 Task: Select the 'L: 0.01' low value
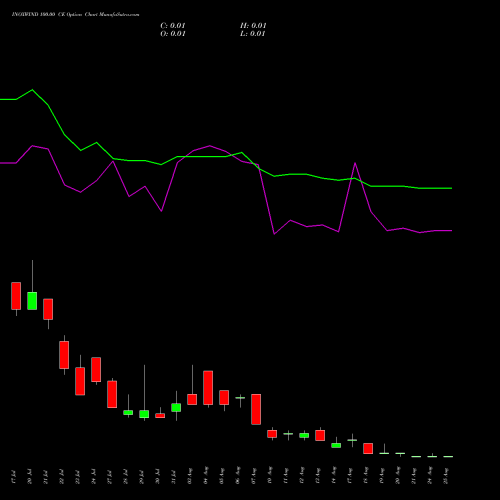[253, 34]
